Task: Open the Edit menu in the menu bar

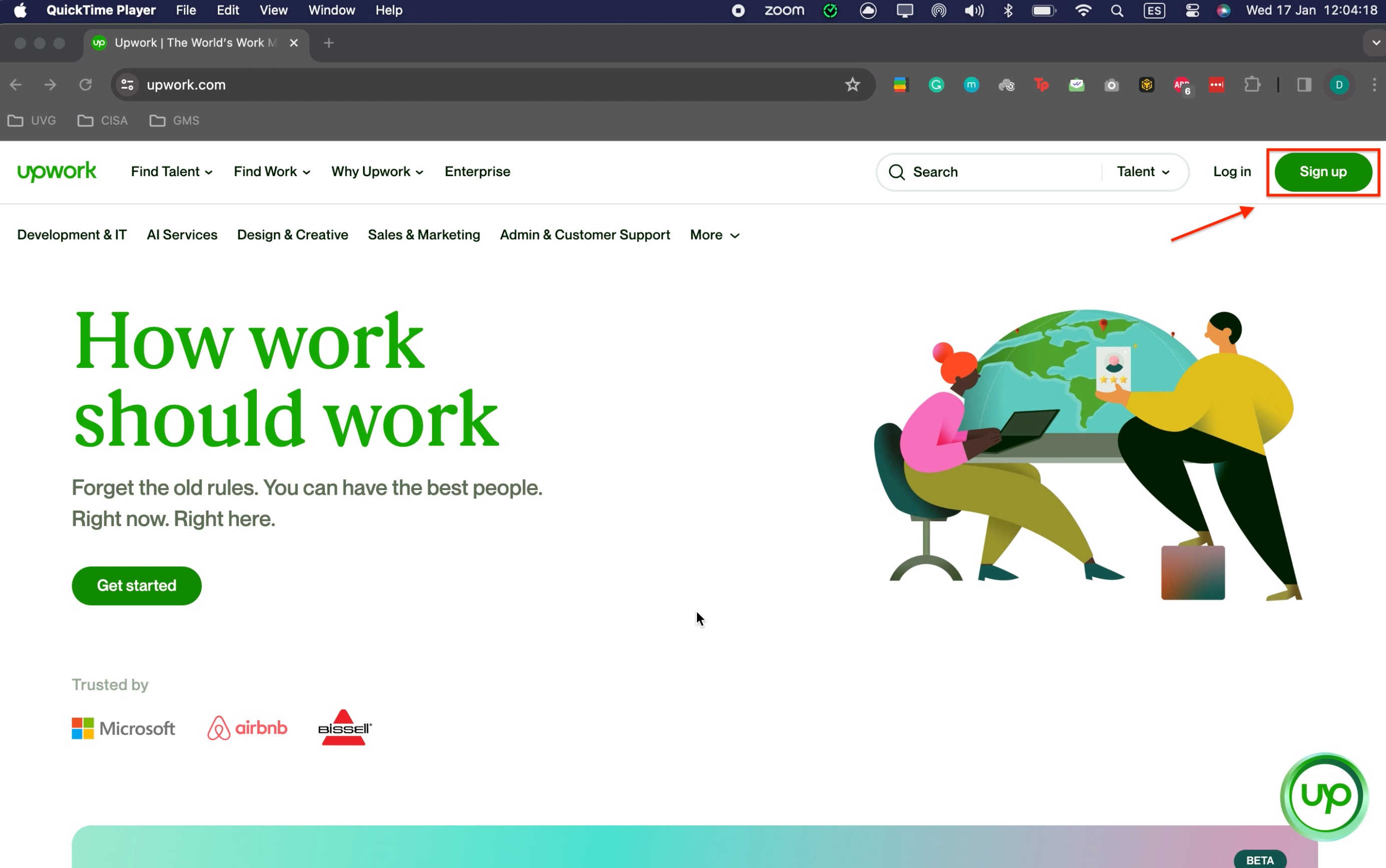Action: (x=228, y=11)
